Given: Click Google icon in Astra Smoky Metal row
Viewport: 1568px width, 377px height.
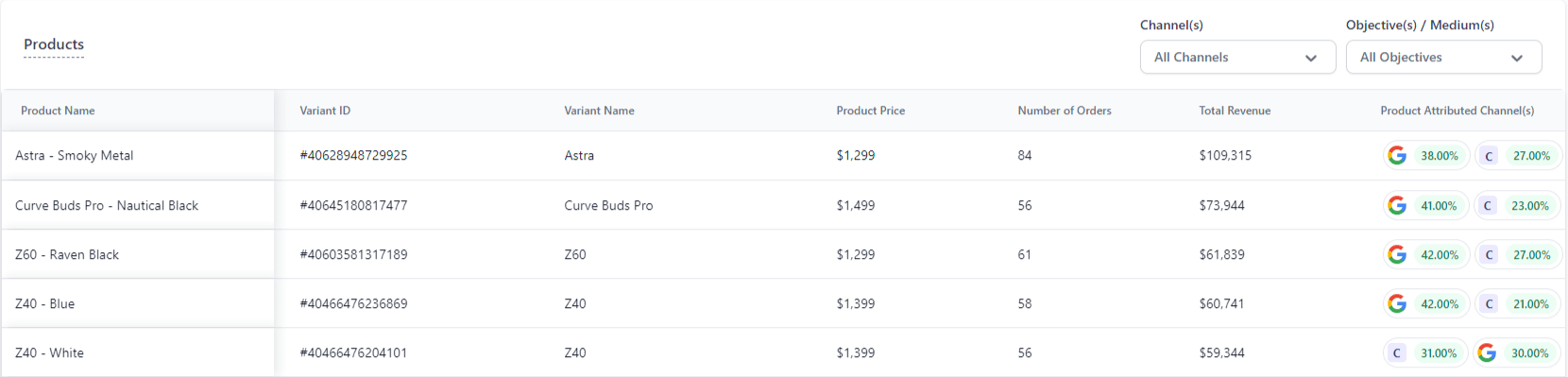Looking at the screenshot, I should click(x=1397, y=156).
